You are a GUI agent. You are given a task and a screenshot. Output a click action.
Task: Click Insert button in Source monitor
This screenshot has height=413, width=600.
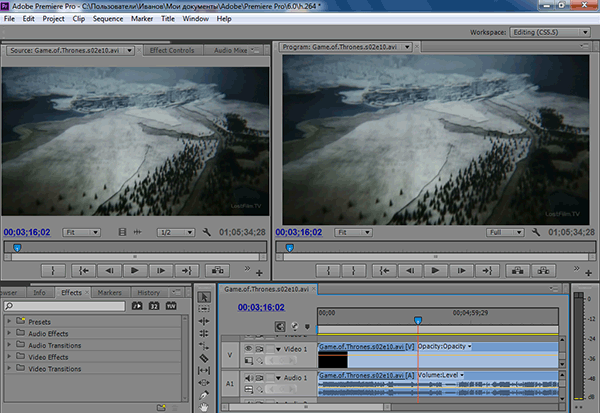(217, 271)
